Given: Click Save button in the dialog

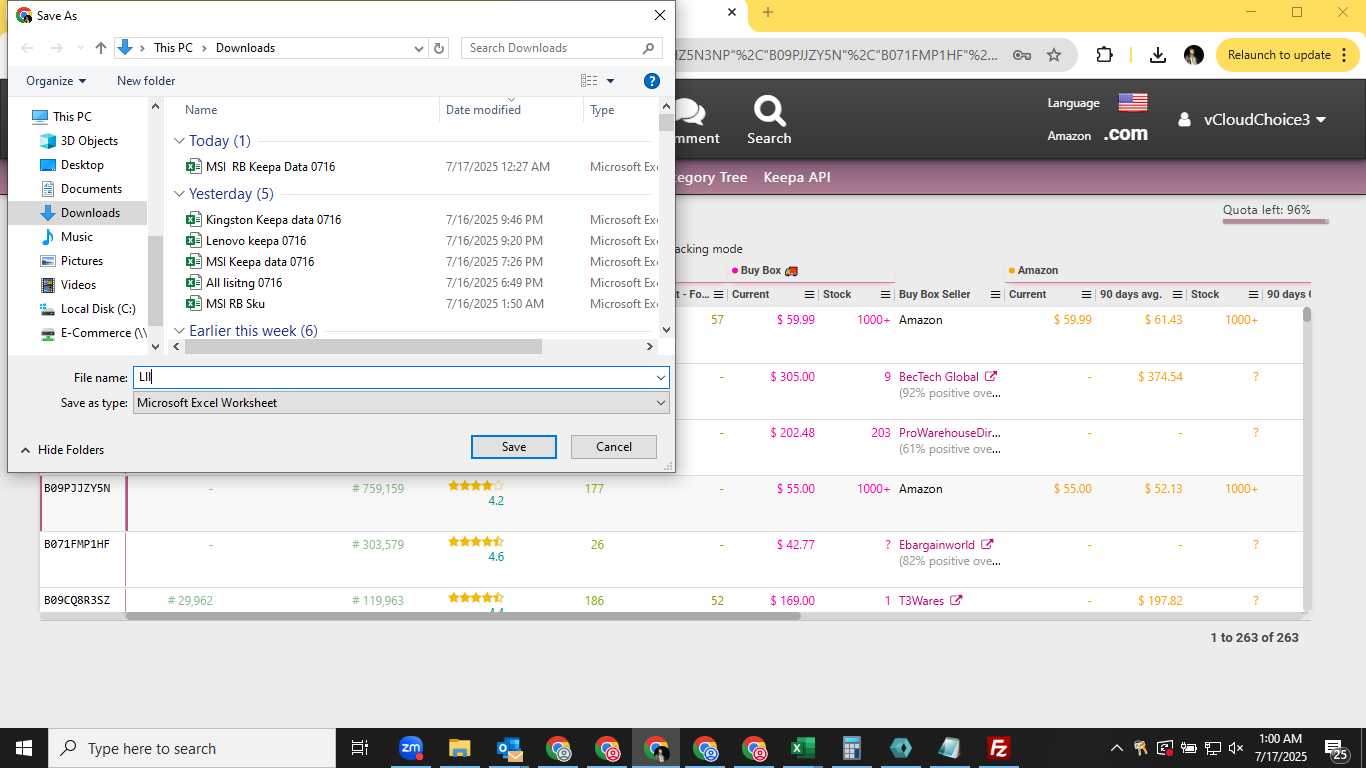Looking at the screenshot, I should tap(514, 447).
